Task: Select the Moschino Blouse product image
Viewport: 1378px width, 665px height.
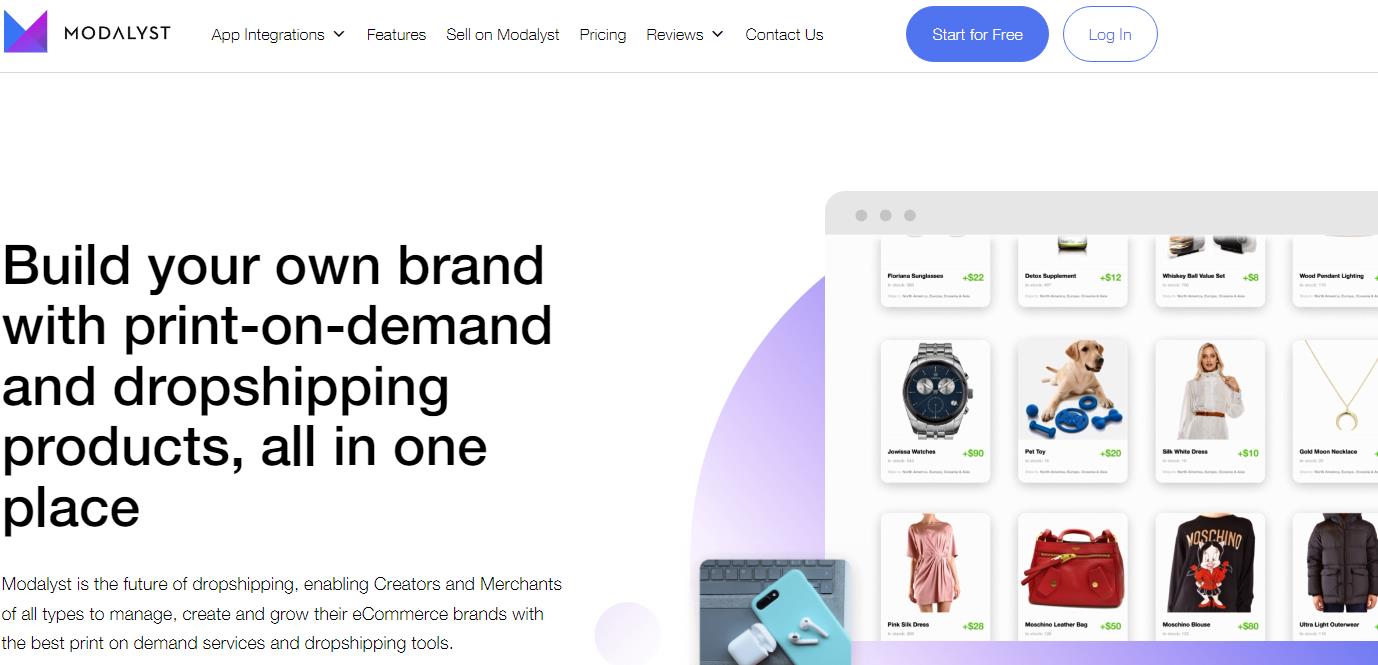Action: point(1210,564)
